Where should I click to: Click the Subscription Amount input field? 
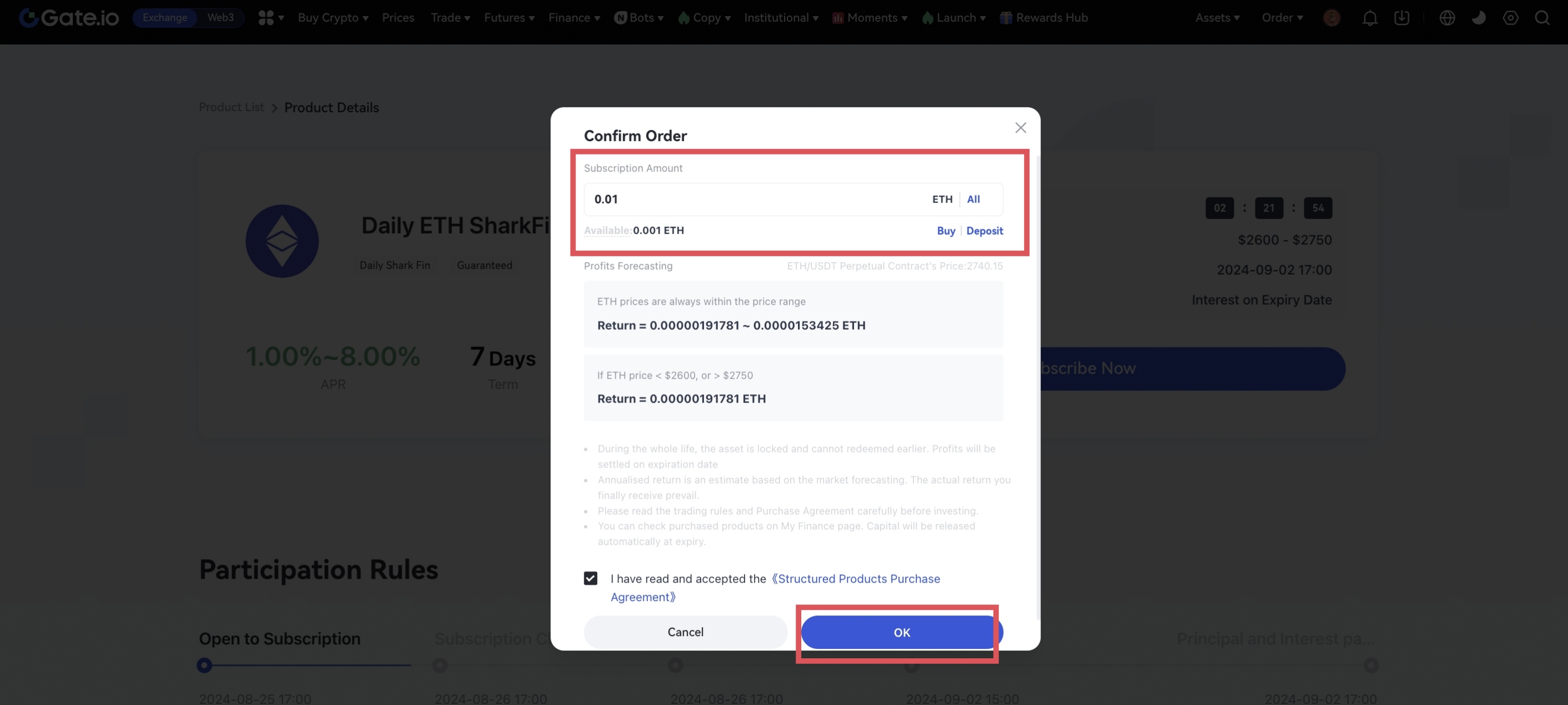pos(755,200)
